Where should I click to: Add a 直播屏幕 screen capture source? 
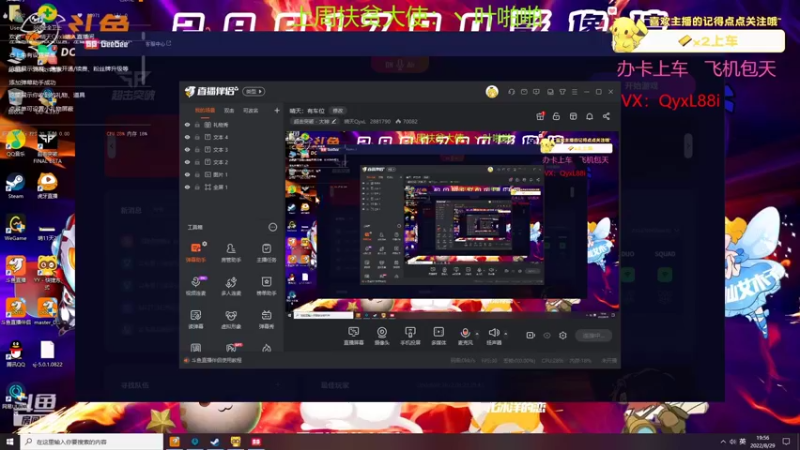coord(354,336)
